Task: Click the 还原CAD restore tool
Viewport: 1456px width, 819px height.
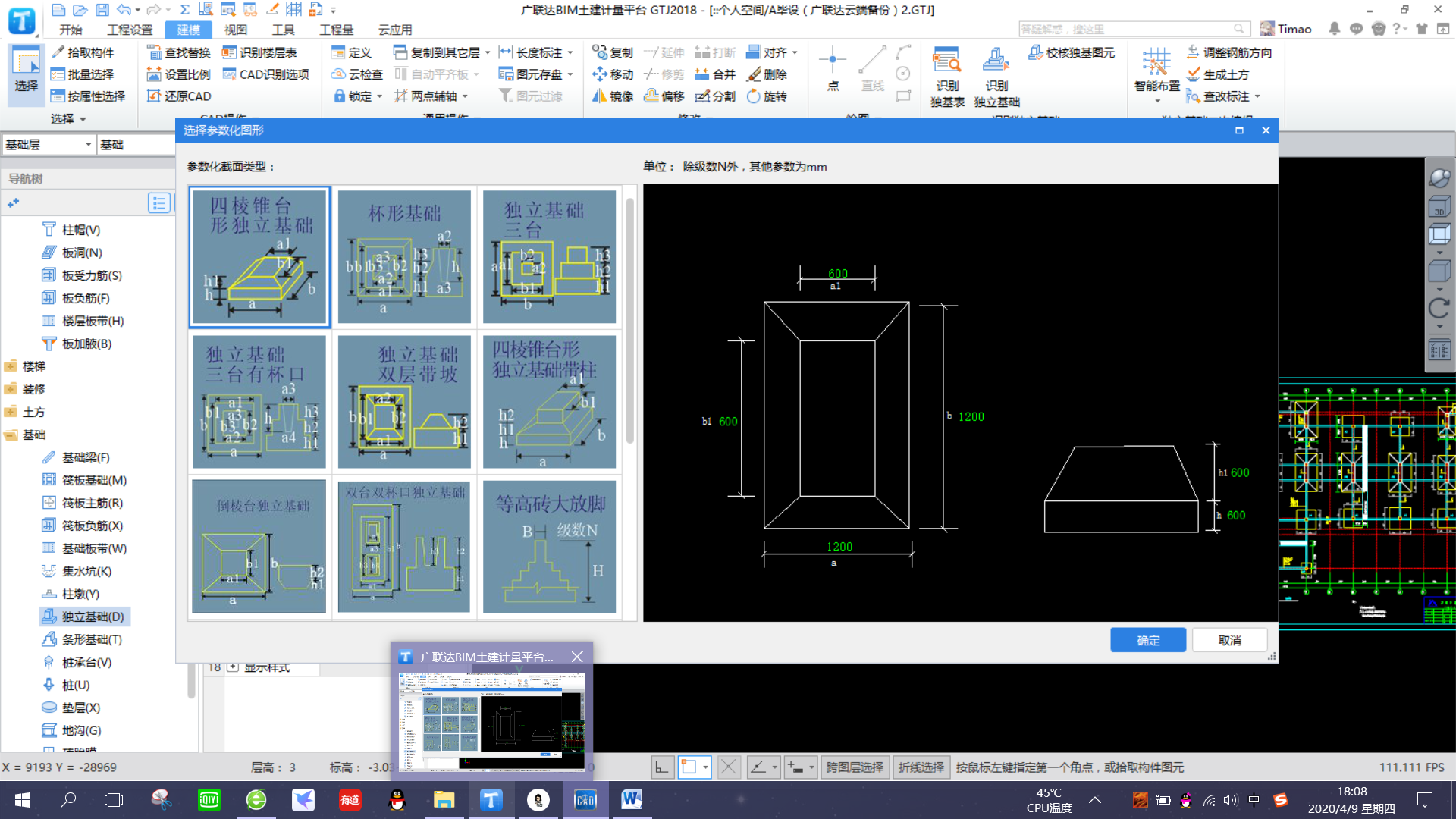Action: 179,96
